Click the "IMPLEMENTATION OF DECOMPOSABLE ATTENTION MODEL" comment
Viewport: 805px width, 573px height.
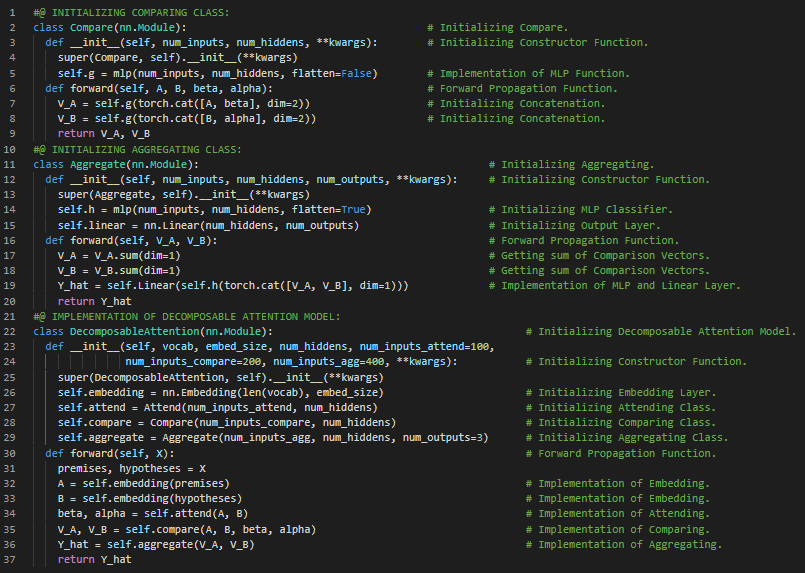point(186,317)
